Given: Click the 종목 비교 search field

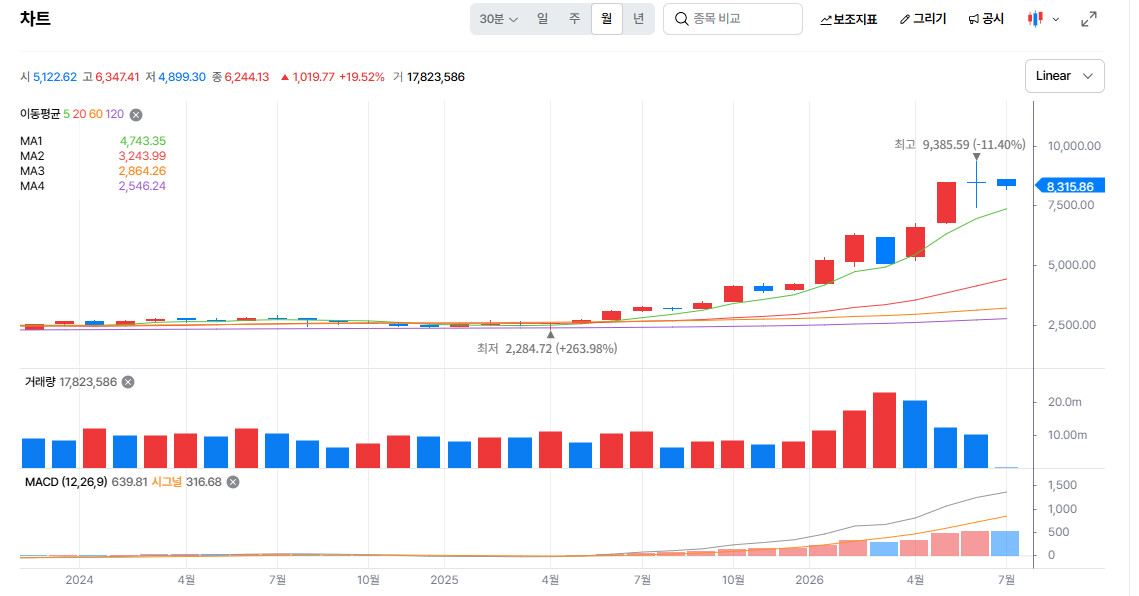Looking at the screenshot, I should (x=733, y=19).
